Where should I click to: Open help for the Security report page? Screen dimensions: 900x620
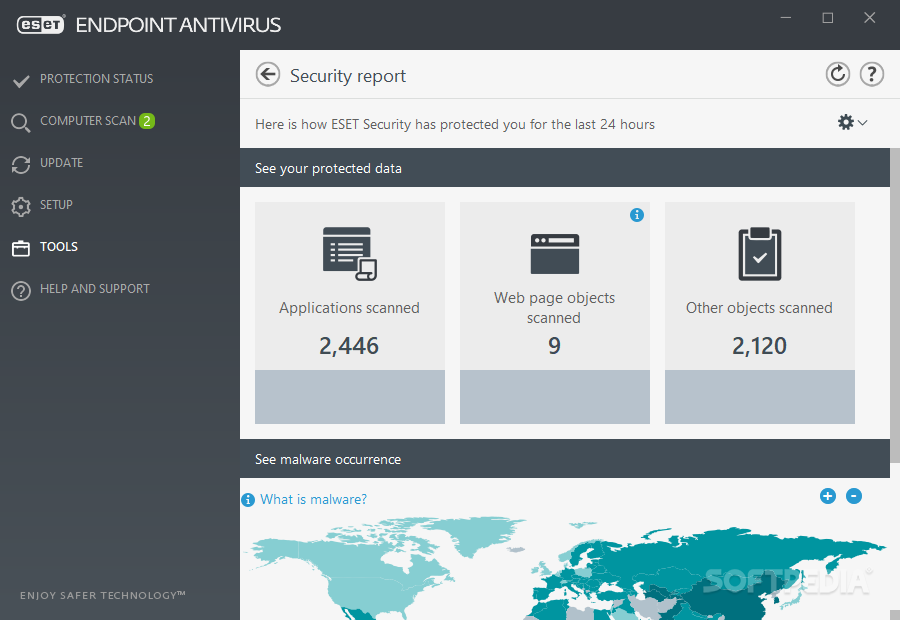(871, 75)
